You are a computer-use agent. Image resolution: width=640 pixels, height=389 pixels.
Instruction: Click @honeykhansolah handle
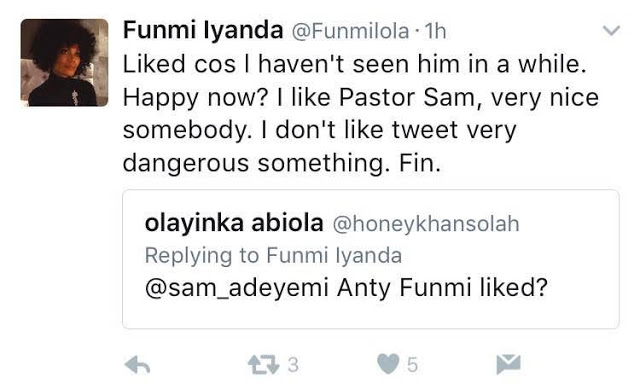(x=426, y=224)
